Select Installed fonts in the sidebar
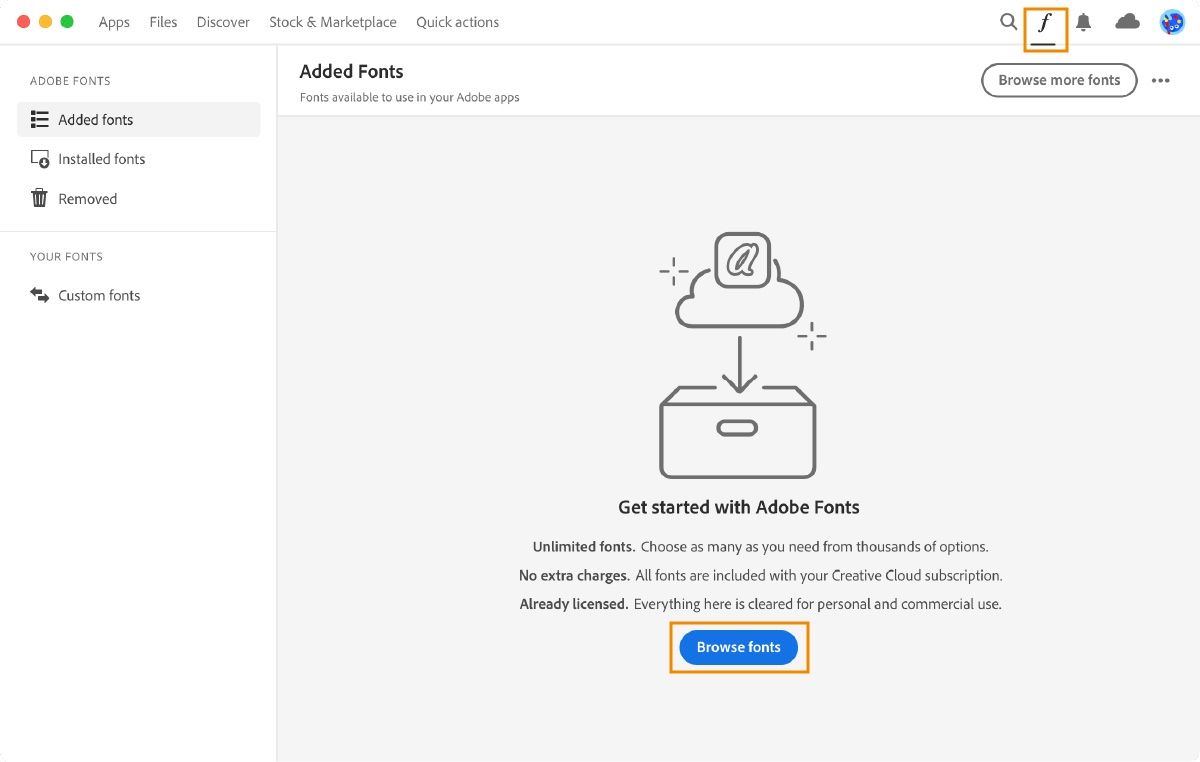Image resolution: width=1200 pixels, height=762 pixels. 101,159
